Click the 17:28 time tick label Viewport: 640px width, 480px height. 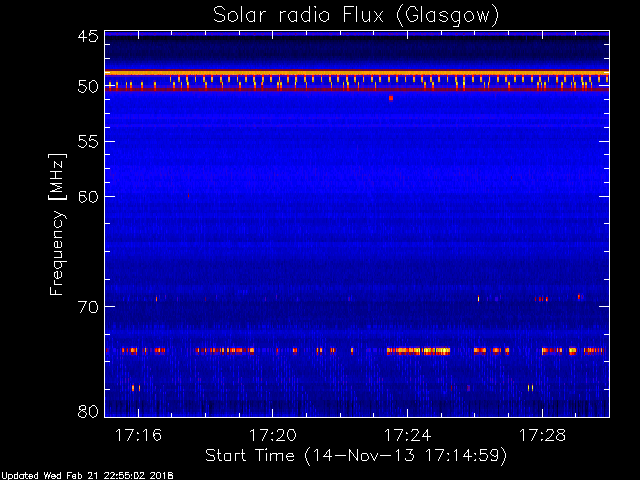pyautogui.click(x=542, y=435)
